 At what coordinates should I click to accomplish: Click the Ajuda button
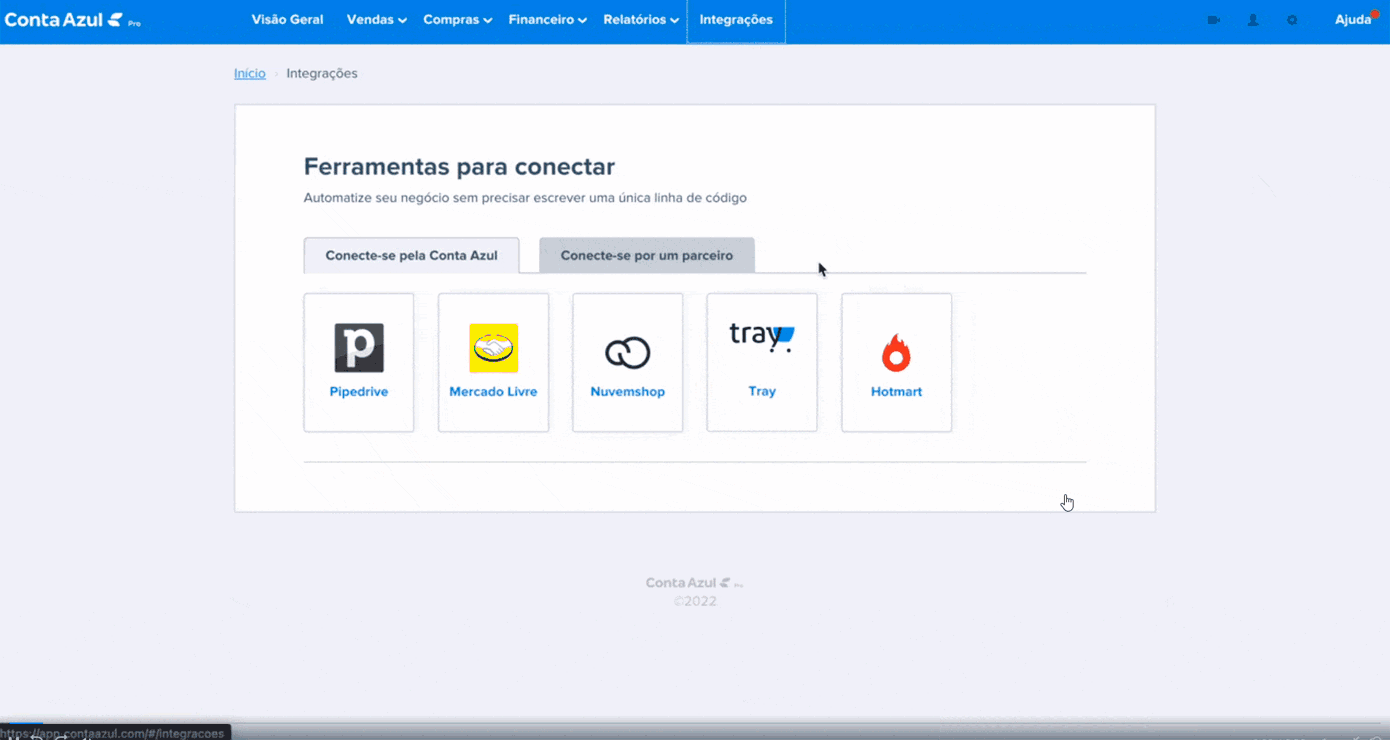pos(1355,19)
